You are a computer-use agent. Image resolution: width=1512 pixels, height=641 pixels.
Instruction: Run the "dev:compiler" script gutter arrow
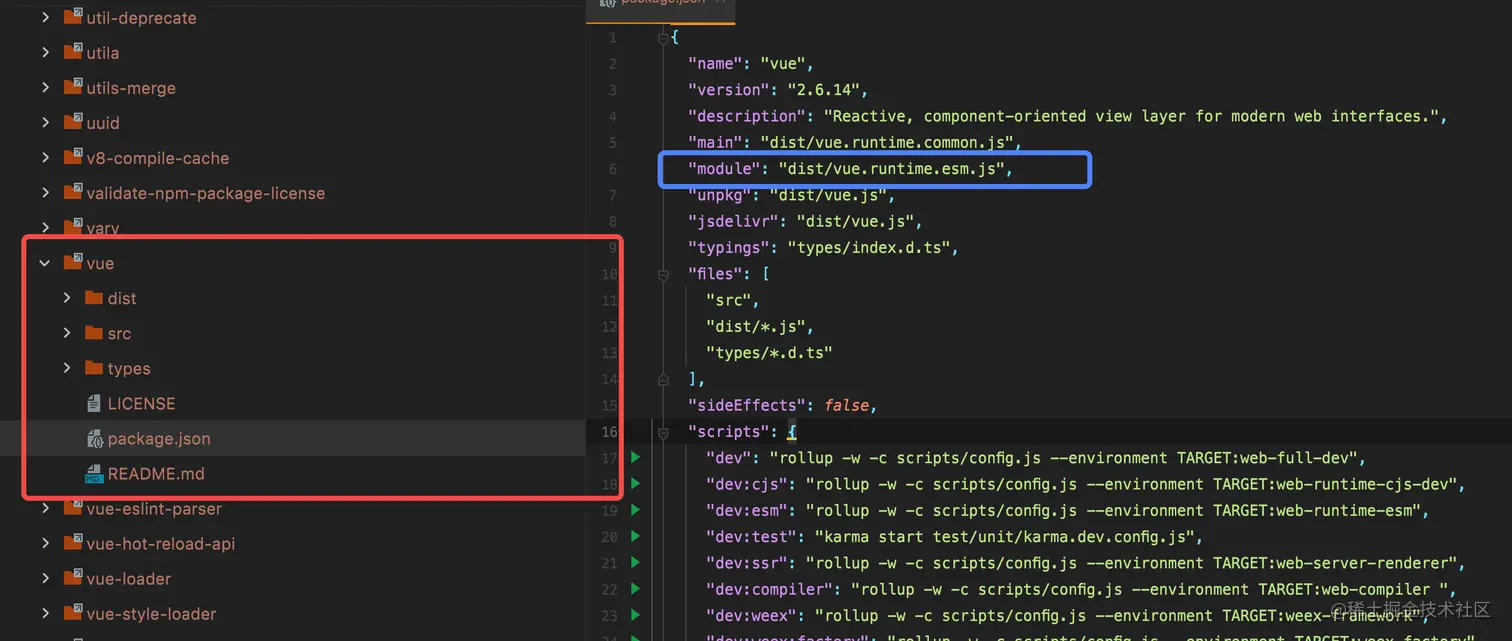634,589
